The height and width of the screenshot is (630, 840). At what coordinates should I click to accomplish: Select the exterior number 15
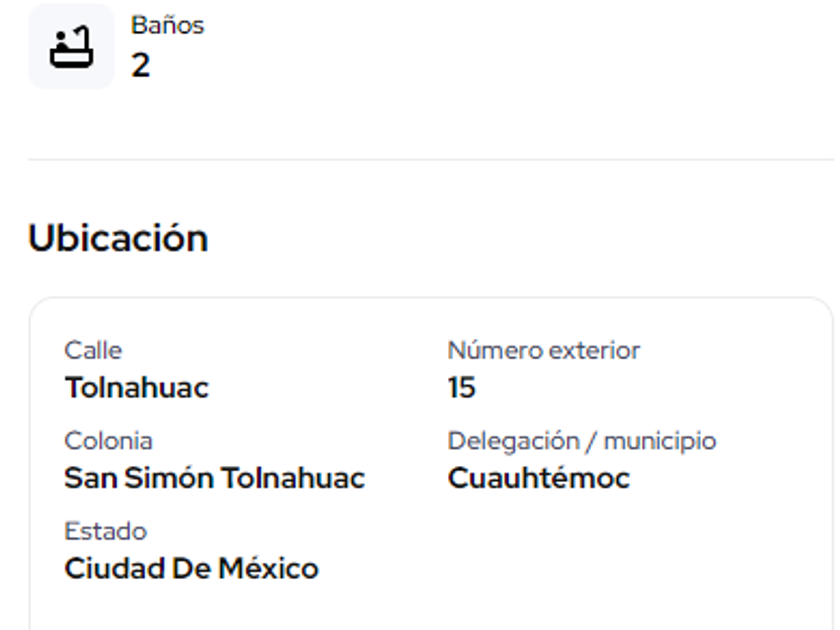pyautogui.click(x=462, y=387)
